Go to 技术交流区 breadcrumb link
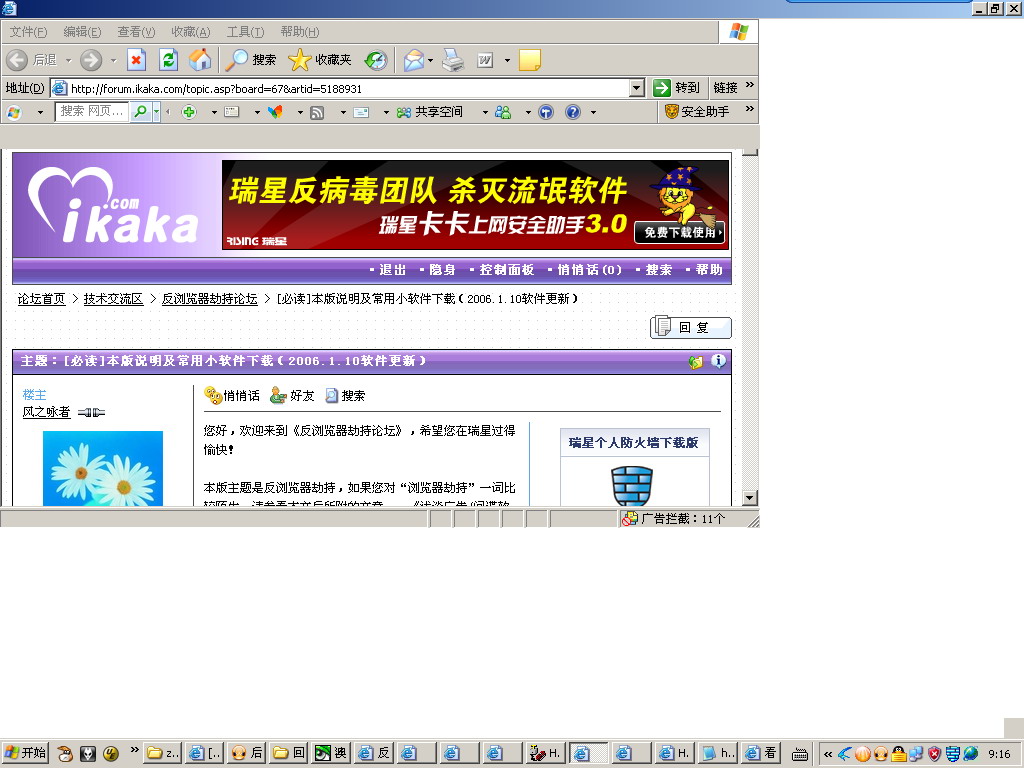The width and height of the screenshot is (1024, 768). coord(114,299)
